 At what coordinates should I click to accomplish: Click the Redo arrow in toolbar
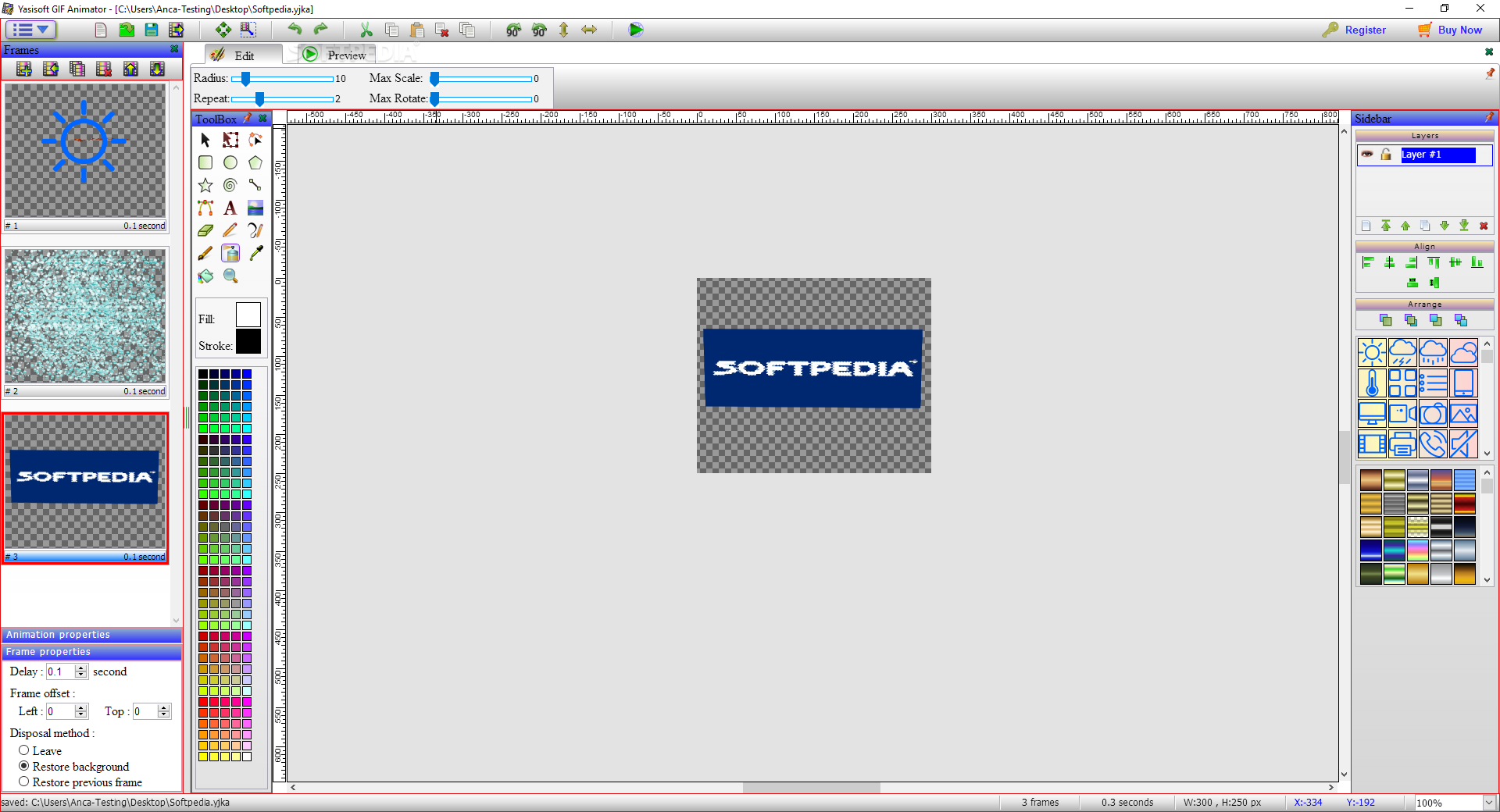(320, 30)
